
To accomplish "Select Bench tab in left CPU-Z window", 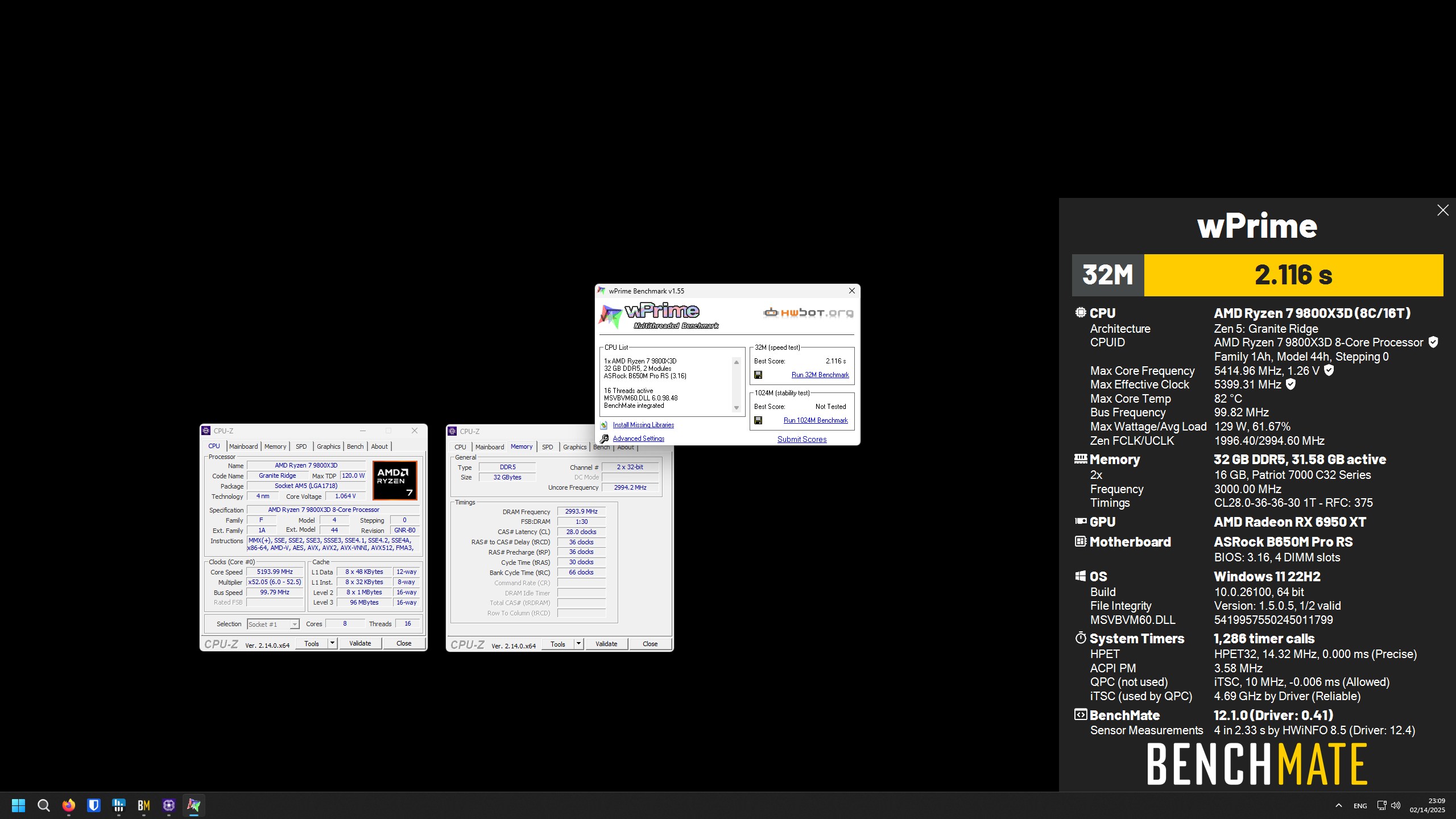I will point(355,447).
